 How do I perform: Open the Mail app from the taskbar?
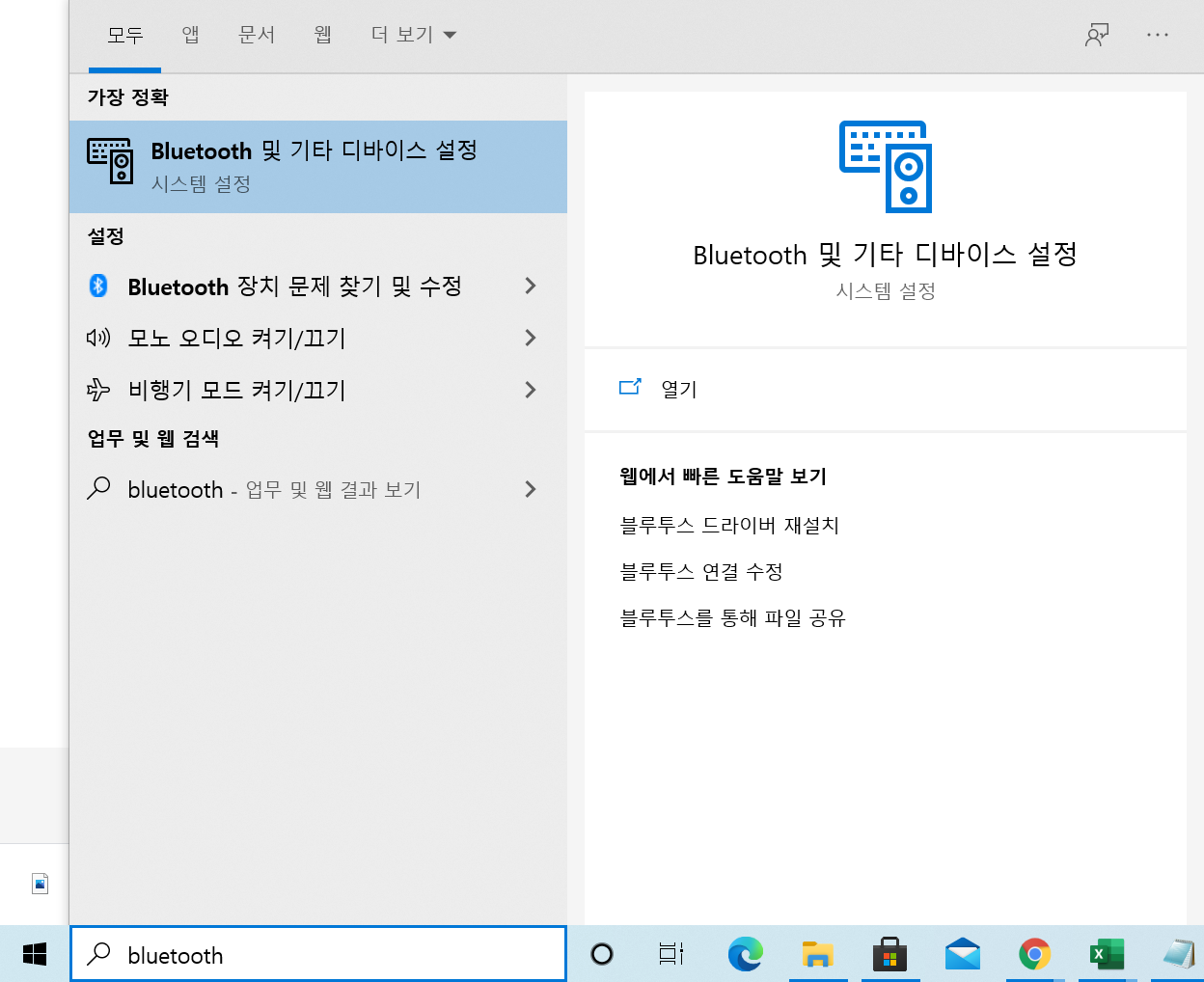[x=963, y=954]
